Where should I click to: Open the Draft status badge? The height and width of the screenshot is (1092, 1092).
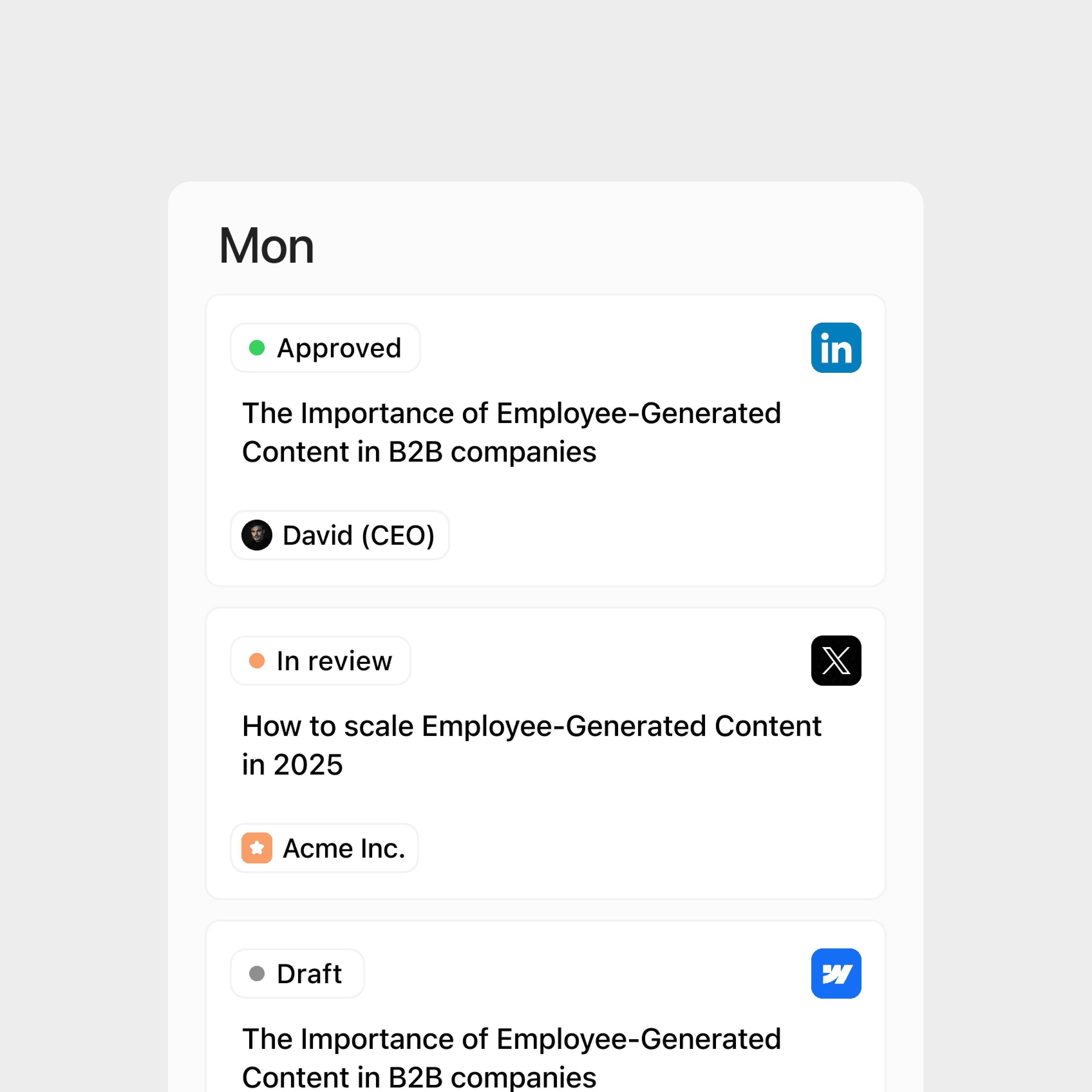tap(297, 973)
